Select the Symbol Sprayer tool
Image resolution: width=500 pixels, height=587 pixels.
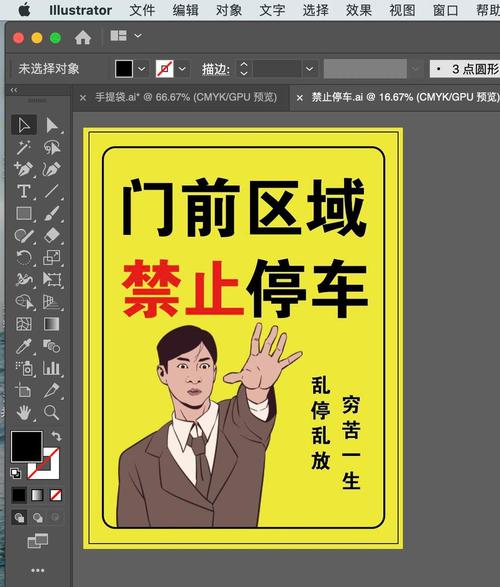pyautogui.click(x=24, y=368)
